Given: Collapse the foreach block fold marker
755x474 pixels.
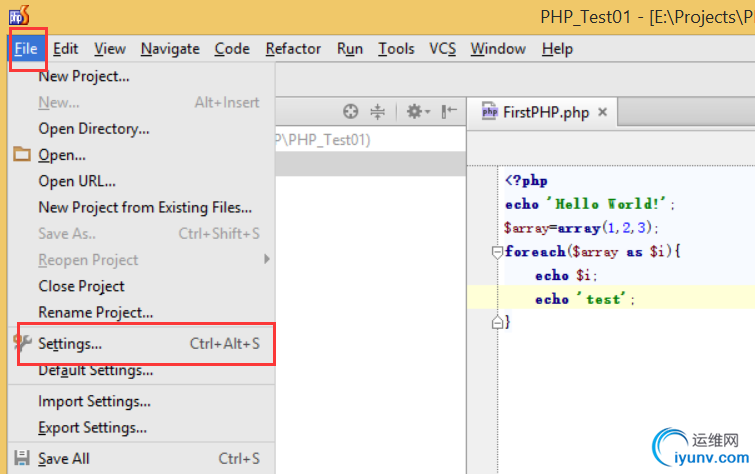Looking at the screenshot, I should coord(497,252).
